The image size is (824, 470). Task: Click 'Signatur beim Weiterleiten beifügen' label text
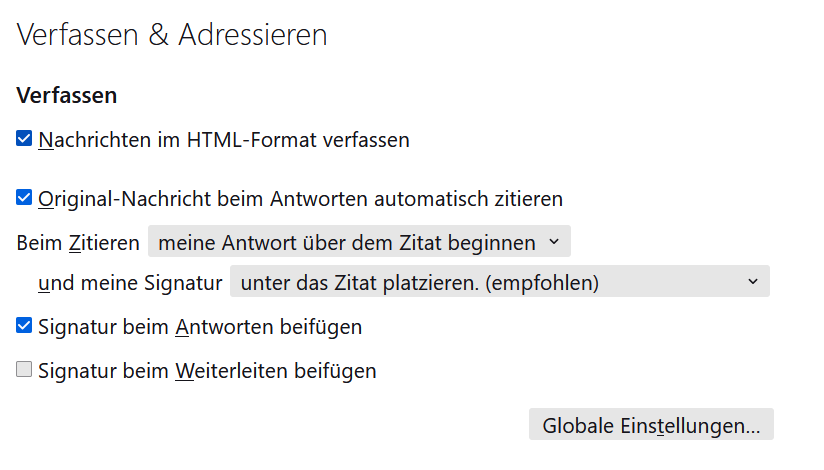(x=208, y=371)
